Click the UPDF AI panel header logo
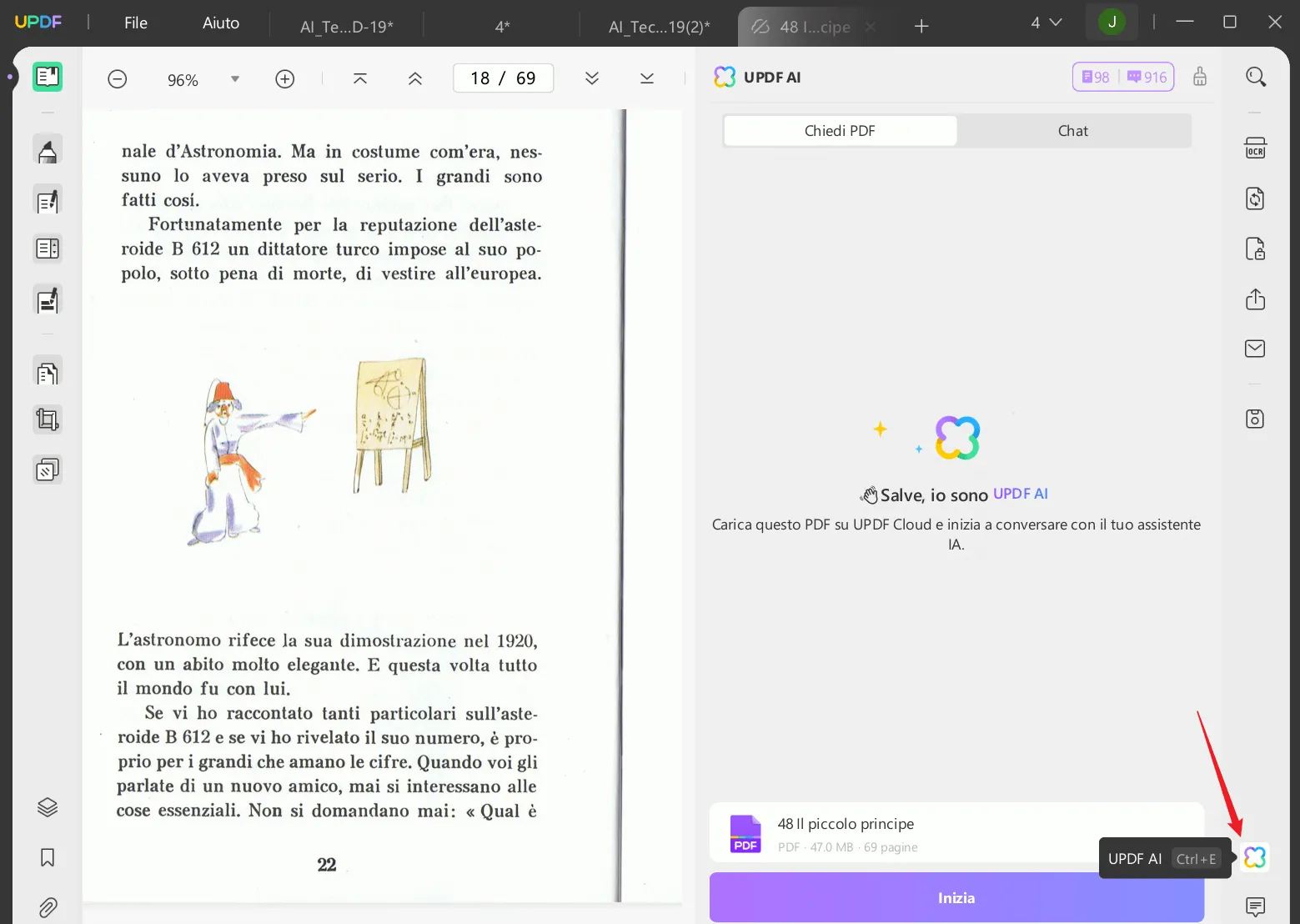The height and width of the screenshot is (924, 1300). coord(725,77)
